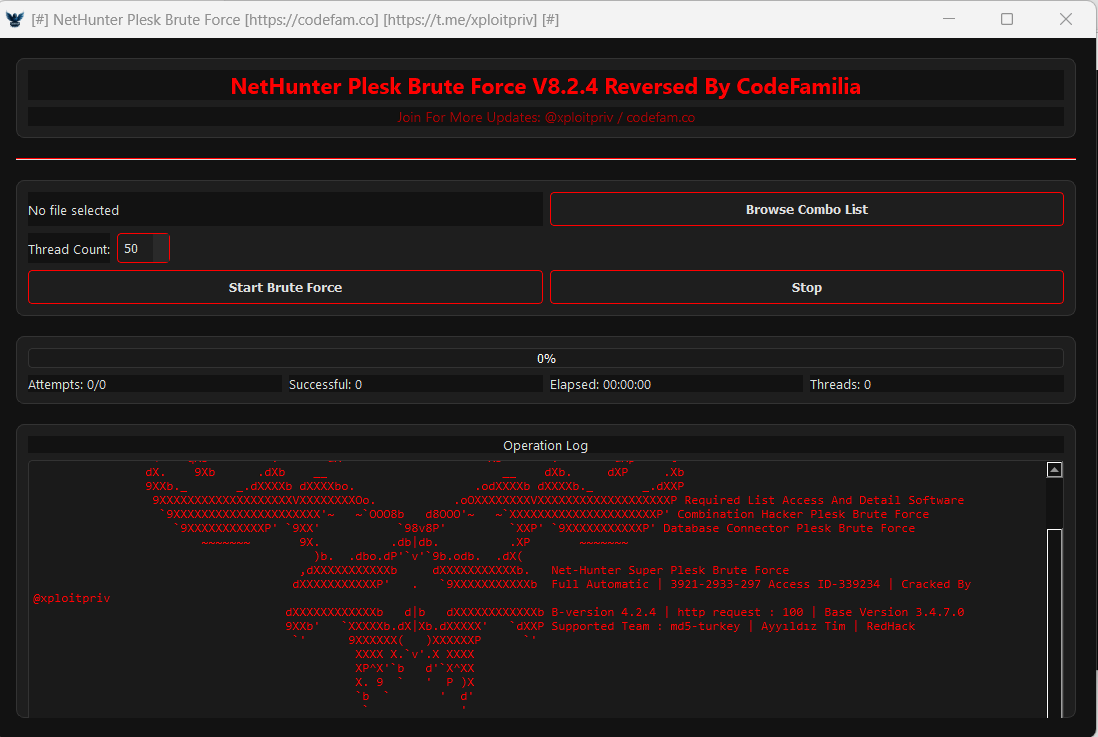Maximize the NetHunter window
1098x737 pixels.
pyautogui.click(x=1007, y=19)
